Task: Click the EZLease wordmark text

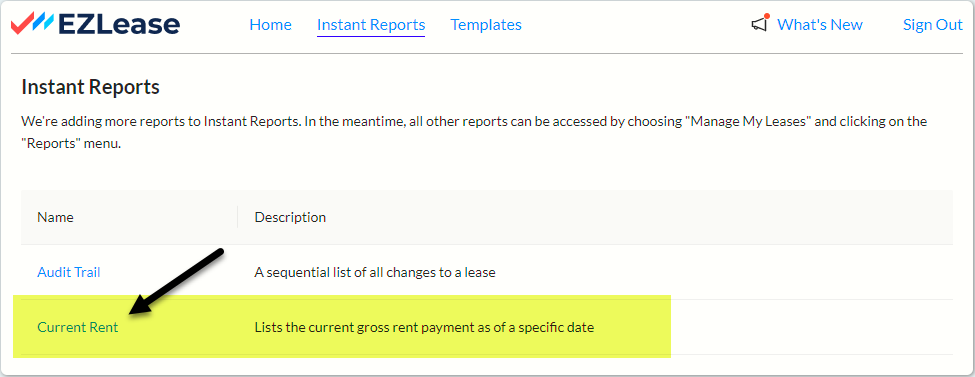Action: pos(119,25)
